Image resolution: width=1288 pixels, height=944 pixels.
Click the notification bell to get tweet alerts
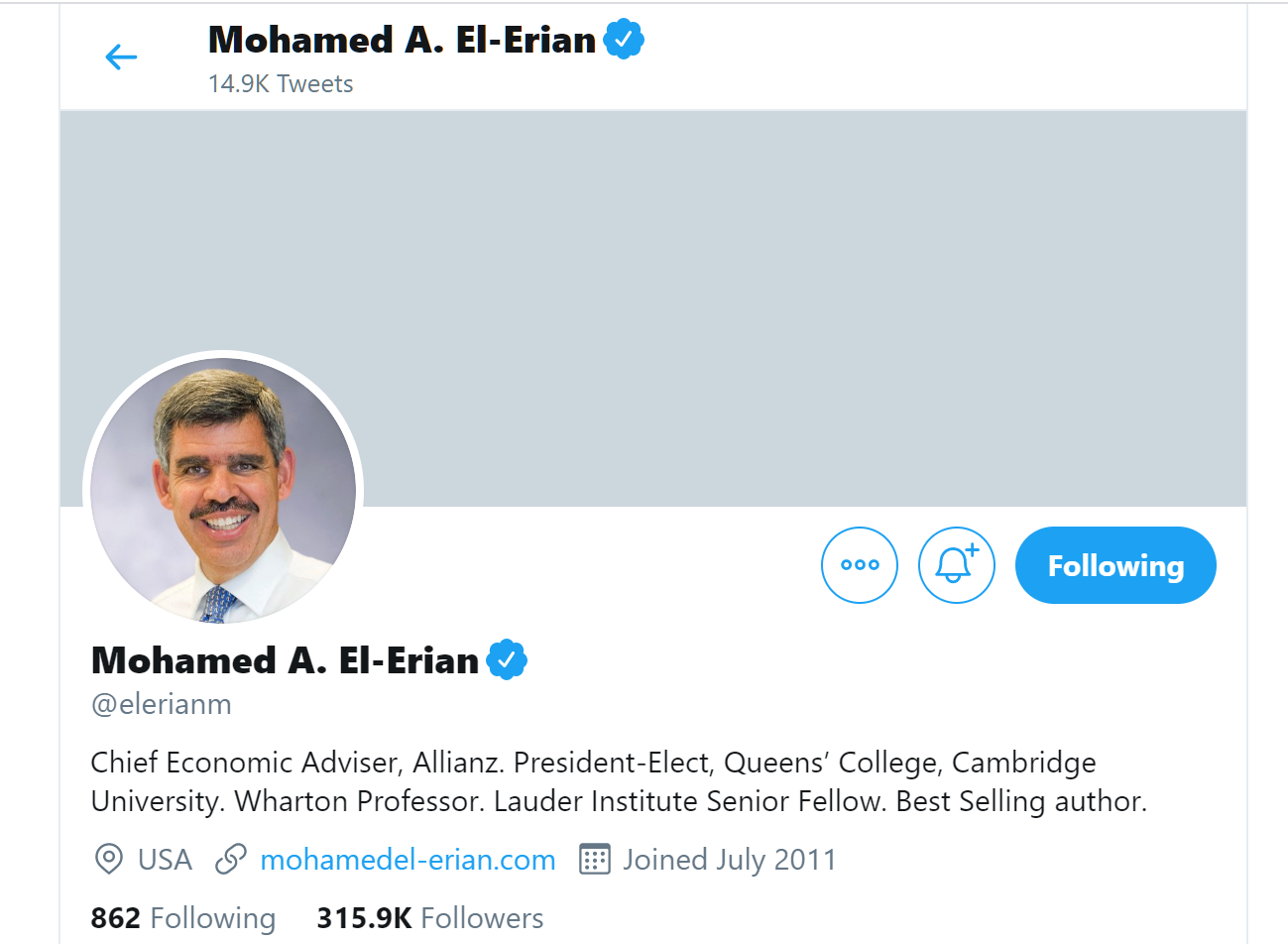pyautogui.click(x=956, y=565)
